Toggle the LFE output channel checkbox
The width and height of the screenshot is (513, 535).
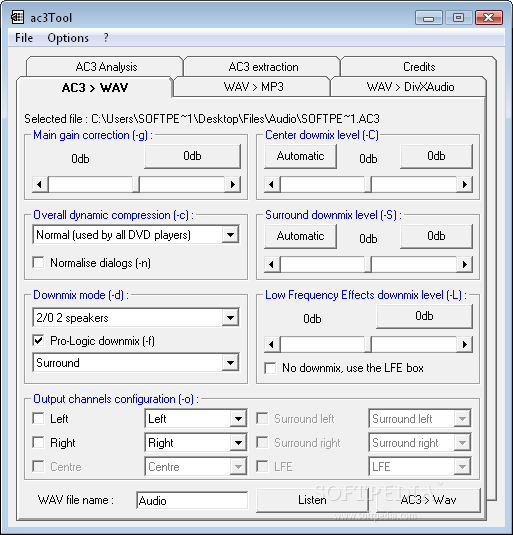(x=262, y=466)
